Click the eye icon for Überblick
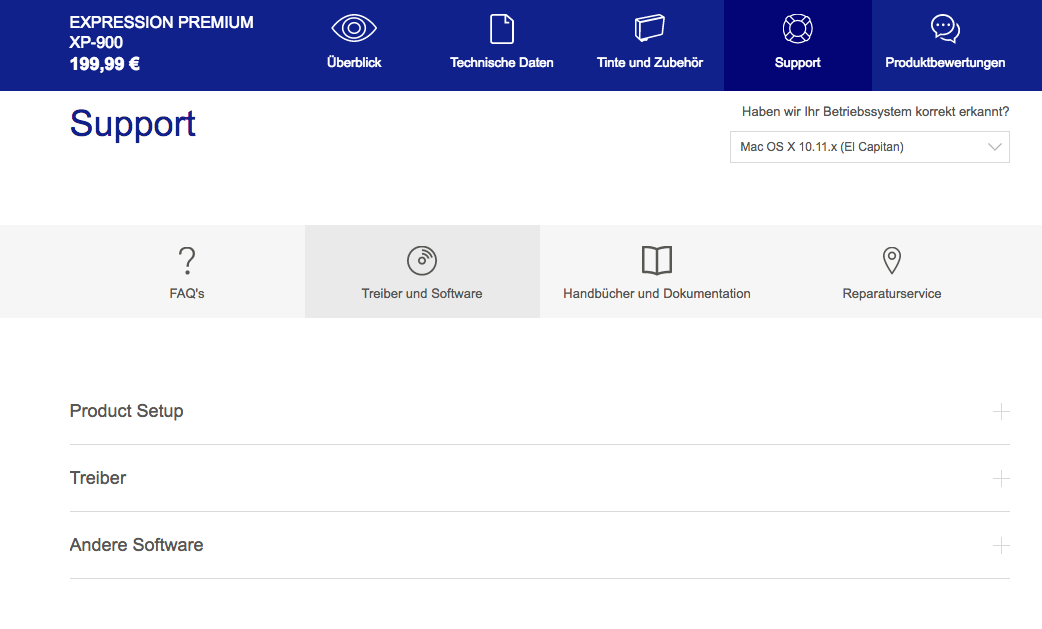 pyautogui.click(x=354, y=29)
